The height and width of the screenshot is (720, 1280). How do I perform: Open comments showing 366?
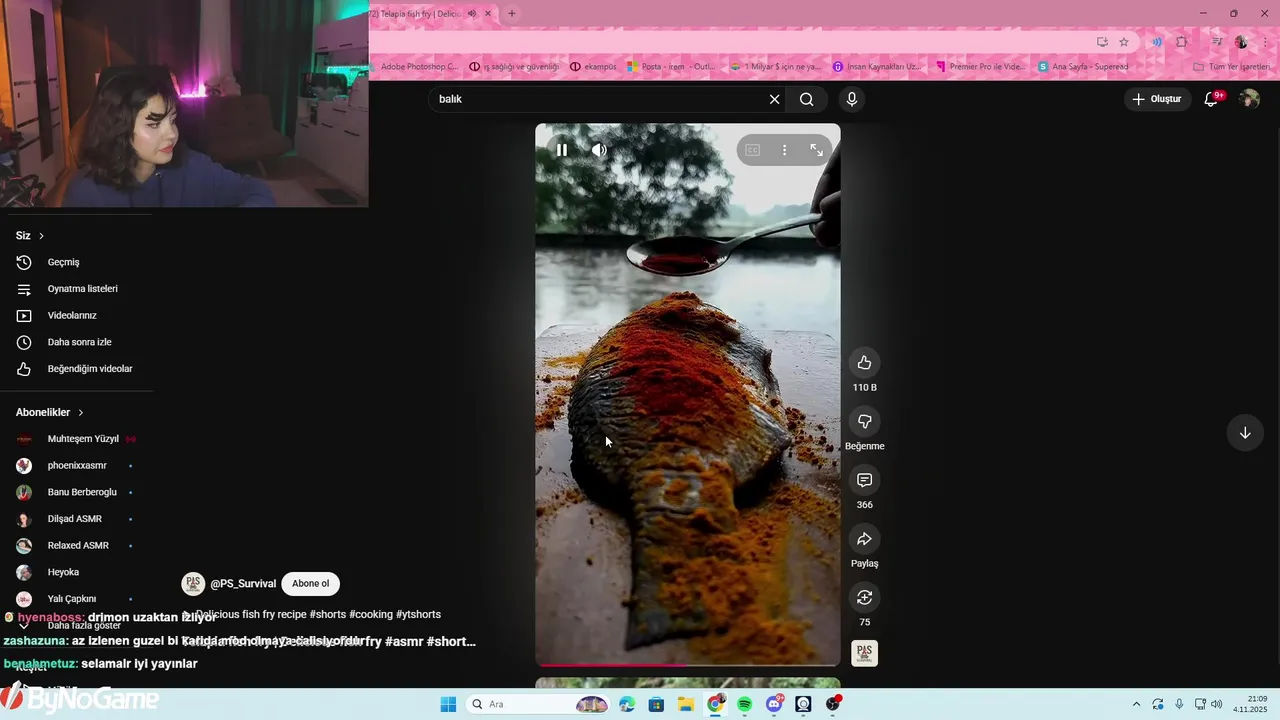click(x=865, y=480)
